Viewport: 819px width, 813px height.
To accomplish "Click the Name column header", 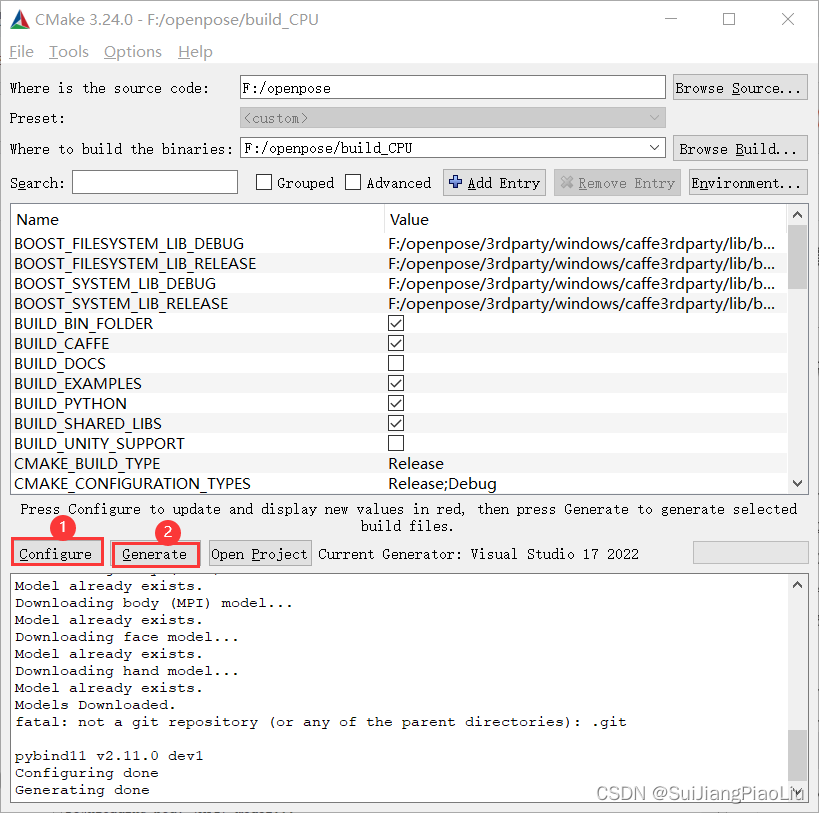I will pyautogui.click(x=197, y=219).
